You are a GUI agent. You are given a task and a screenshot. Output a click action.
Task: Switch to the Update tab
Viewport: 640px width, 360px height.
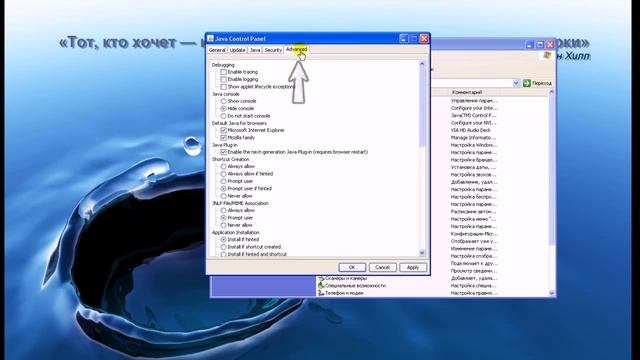tap(237, 50)
